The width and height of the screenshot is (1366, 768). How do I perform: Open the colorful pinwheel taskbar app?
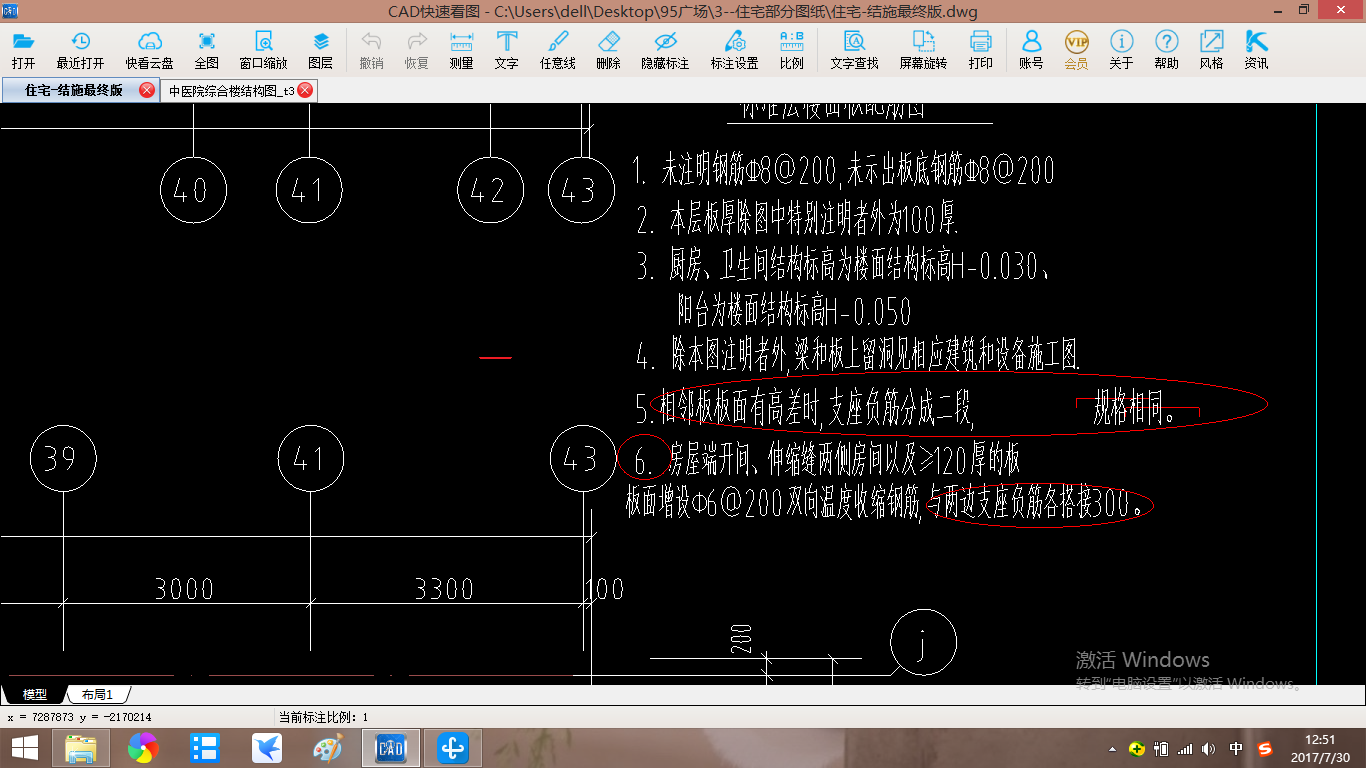143,747
